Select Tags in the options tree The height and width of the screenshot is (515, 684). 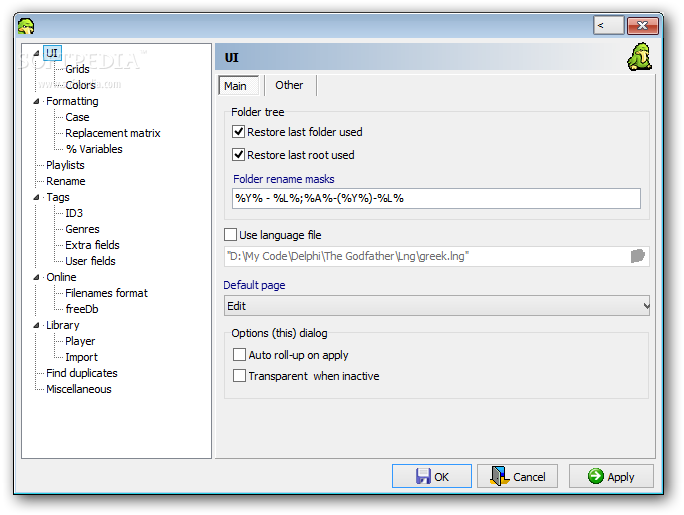click(58, 198)
